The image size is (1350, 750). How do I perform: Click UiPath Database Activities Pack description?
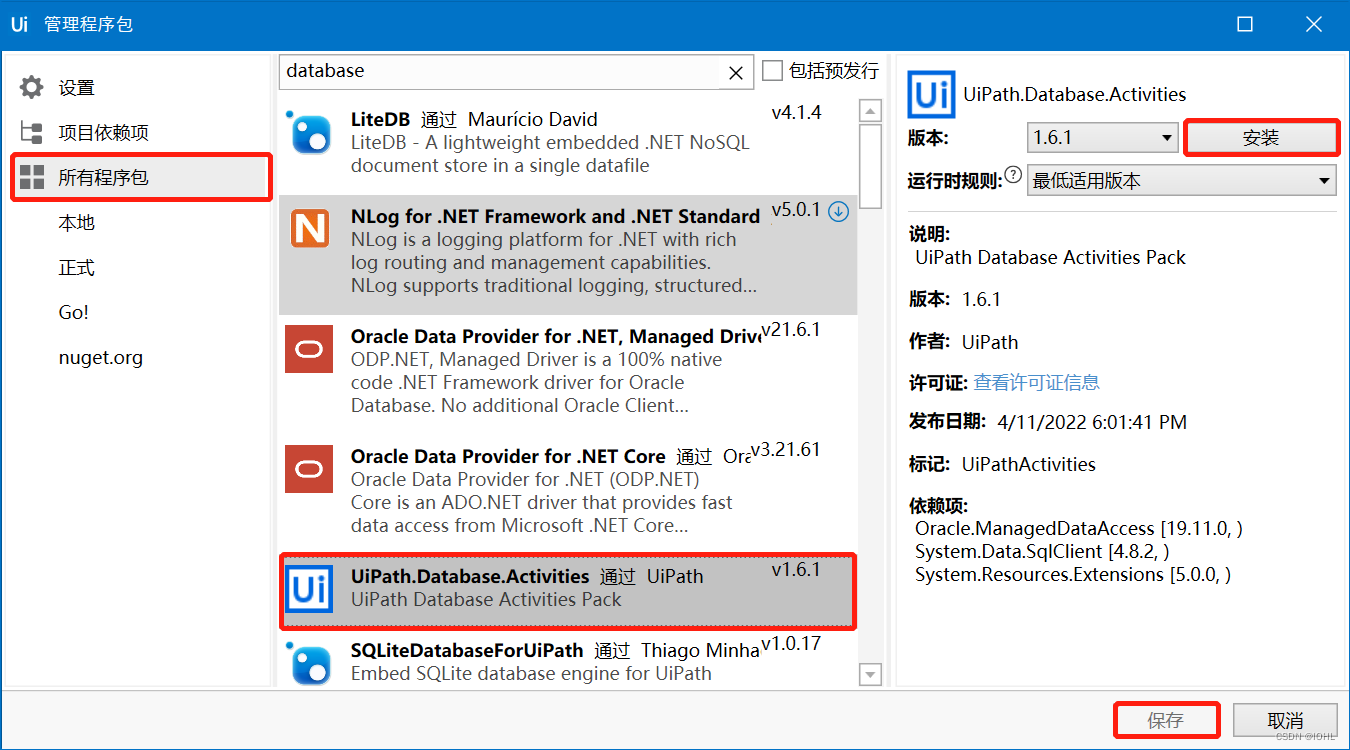[1050, 257]
